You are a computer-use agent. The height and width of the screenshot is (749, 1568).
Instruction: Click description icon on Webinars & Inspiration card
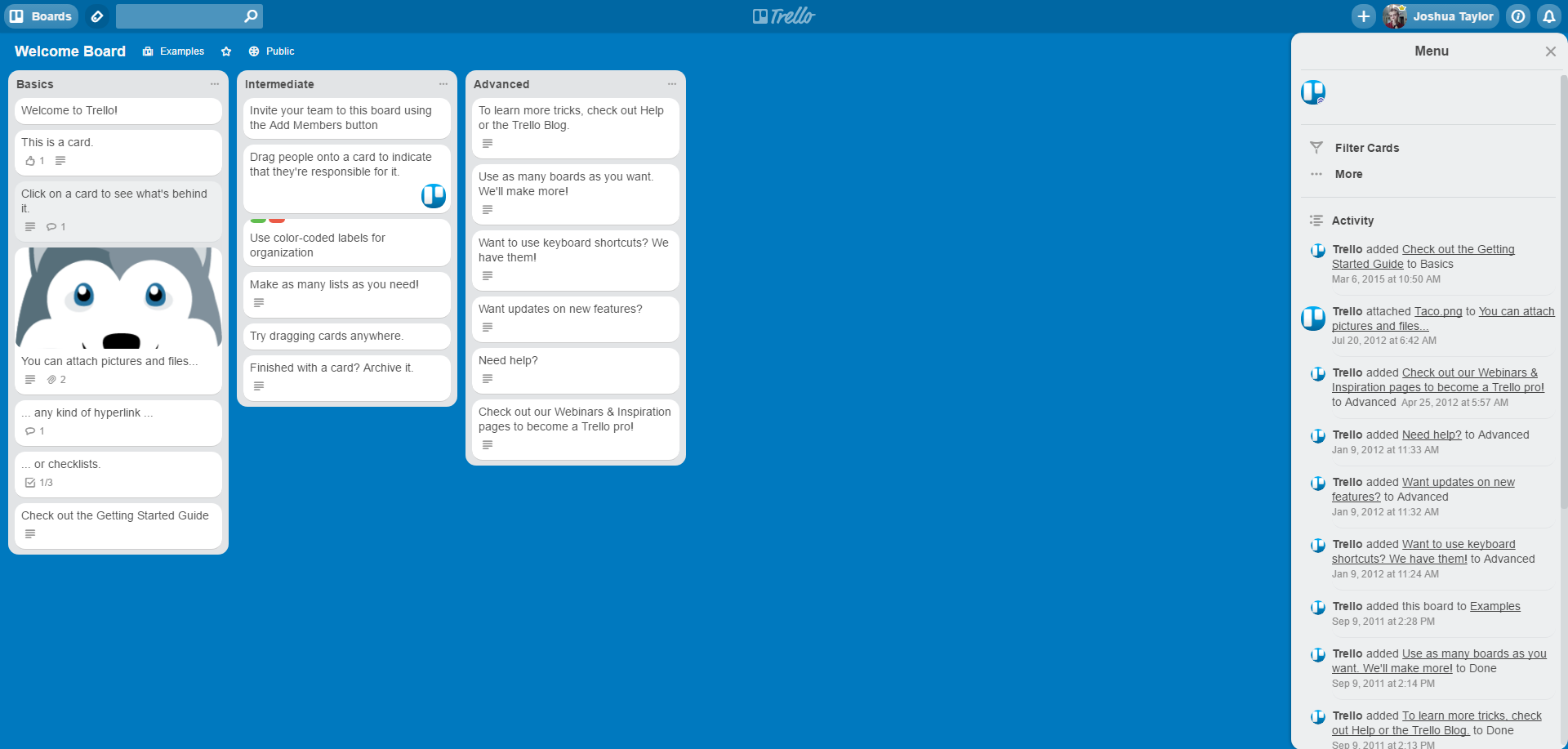pos(488,445)
